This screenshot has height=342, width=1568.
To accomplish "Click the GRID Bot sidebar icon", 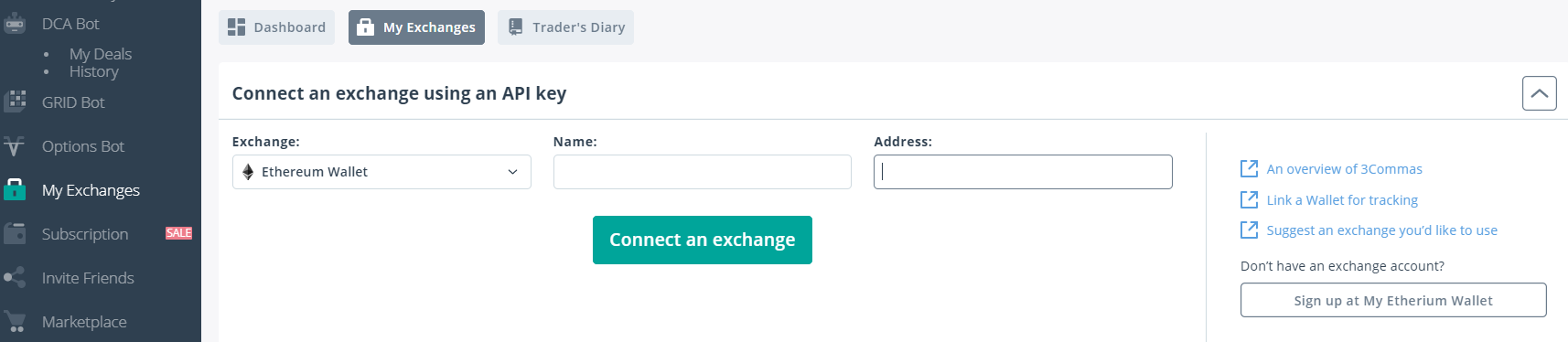I will point(15,102).
